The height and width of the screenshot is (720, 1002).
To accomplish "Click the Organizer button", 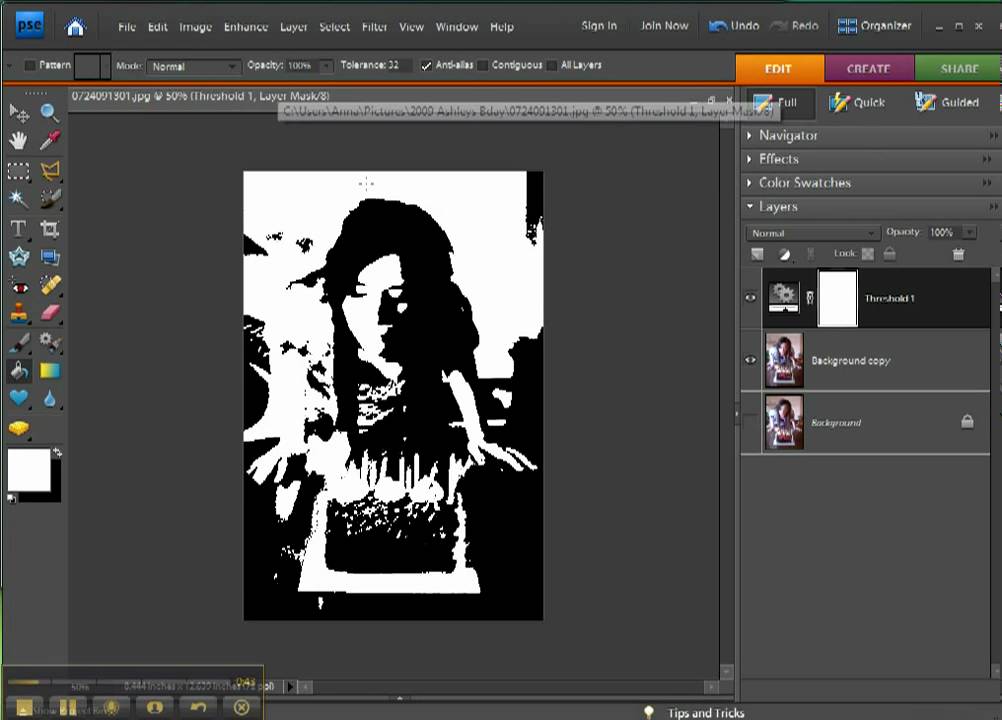I will 875,26.
